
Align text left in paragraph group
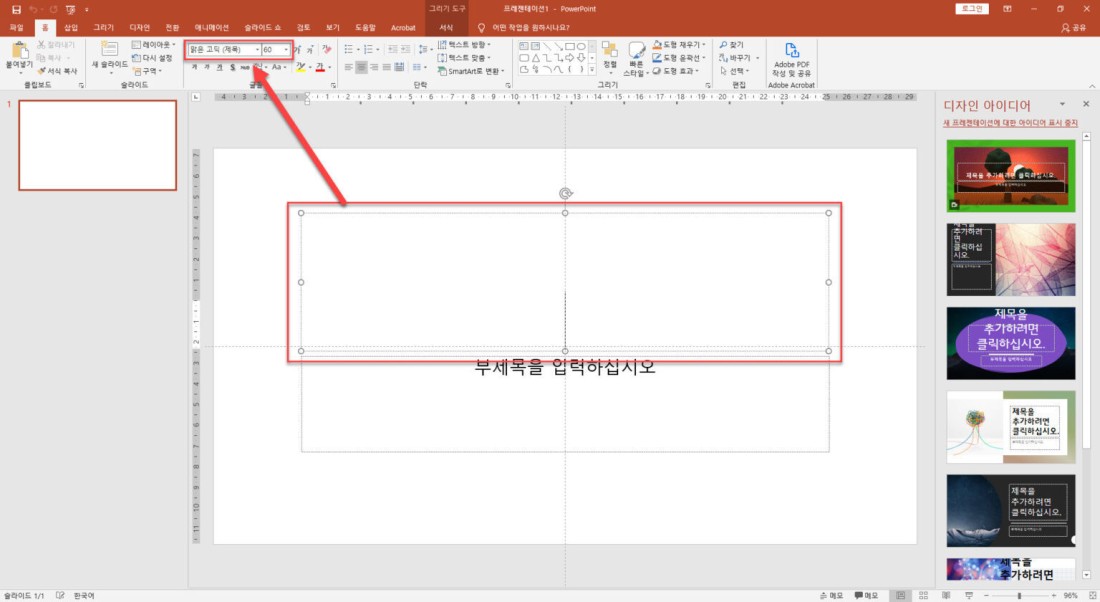click(x=349, y=67)
